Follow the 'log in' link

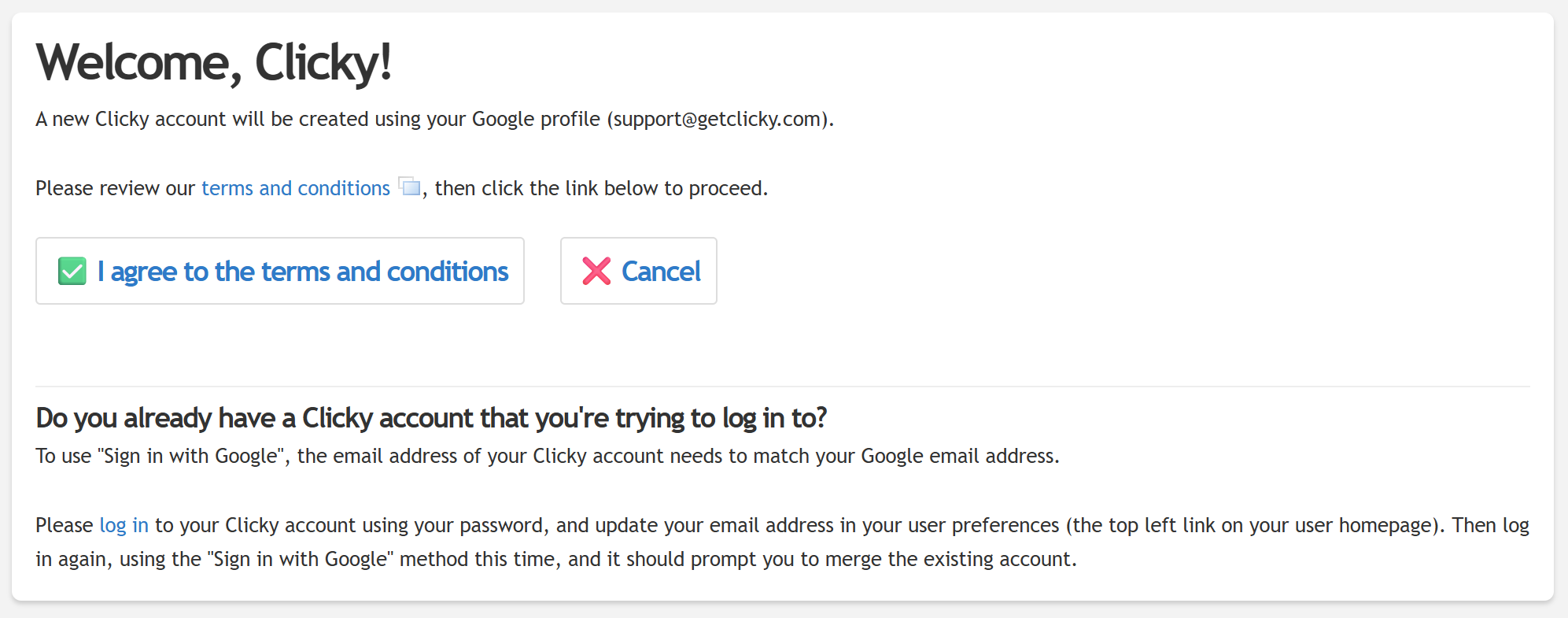tap(124, 525)
